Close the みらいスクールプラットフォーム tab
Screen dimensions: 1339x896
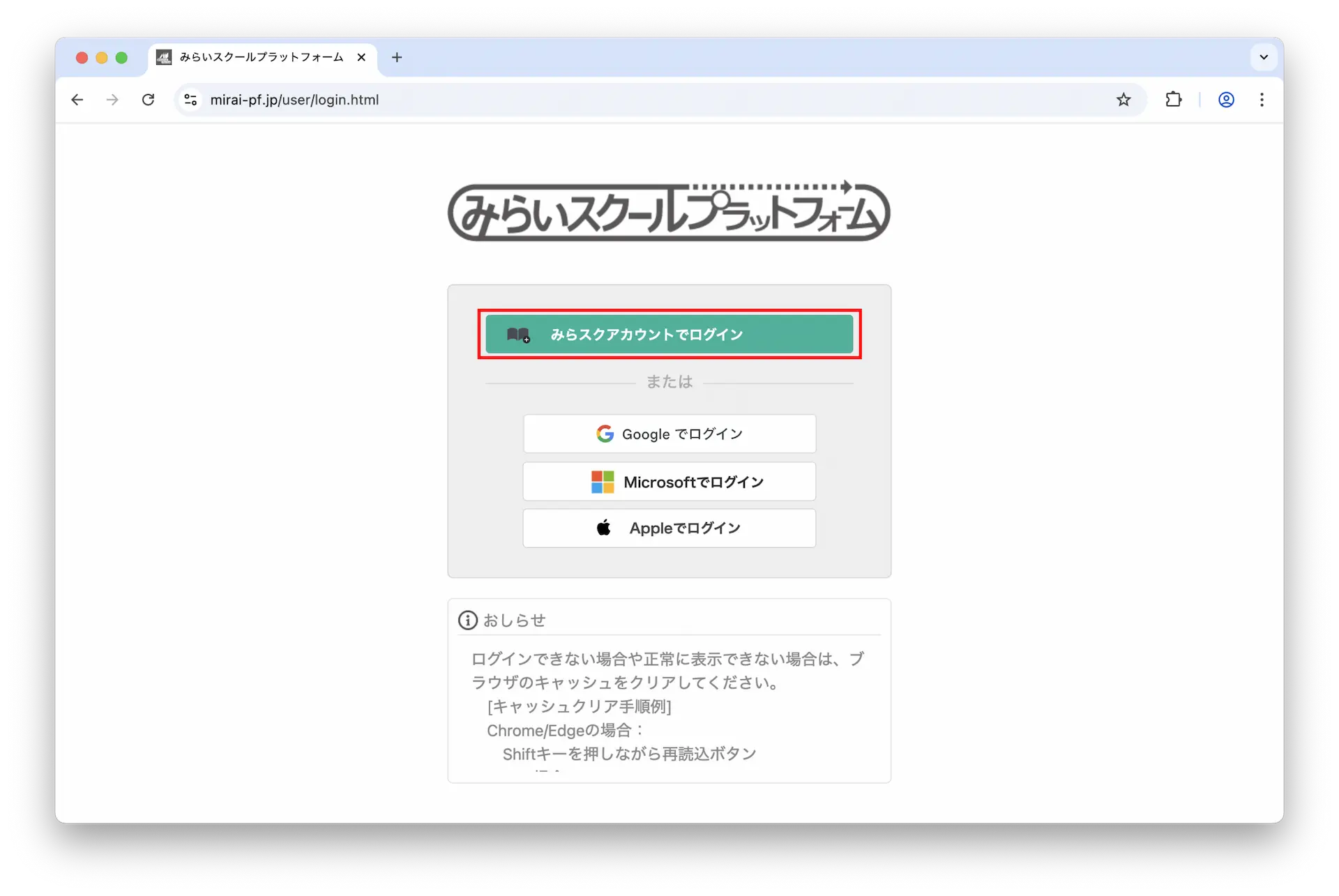pos(361,57)
